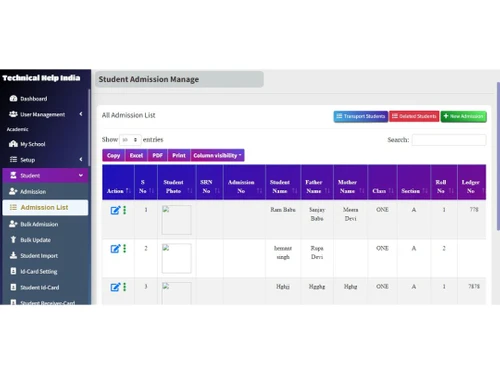Sort by Section column
The image size is (500, 375).
(x=414, y=183)
